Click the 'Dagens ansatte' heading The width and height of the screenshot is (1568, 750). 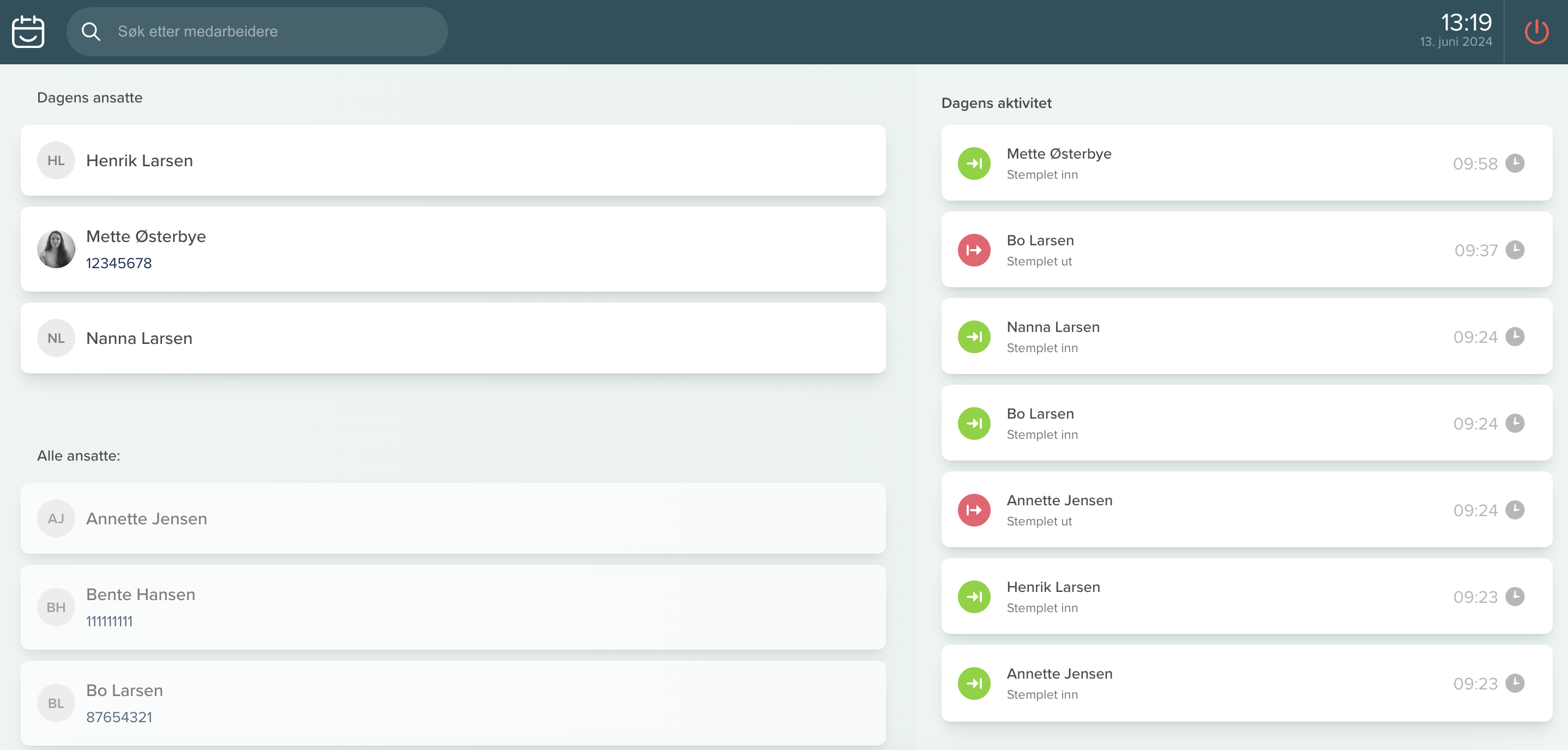click(89, 98)
